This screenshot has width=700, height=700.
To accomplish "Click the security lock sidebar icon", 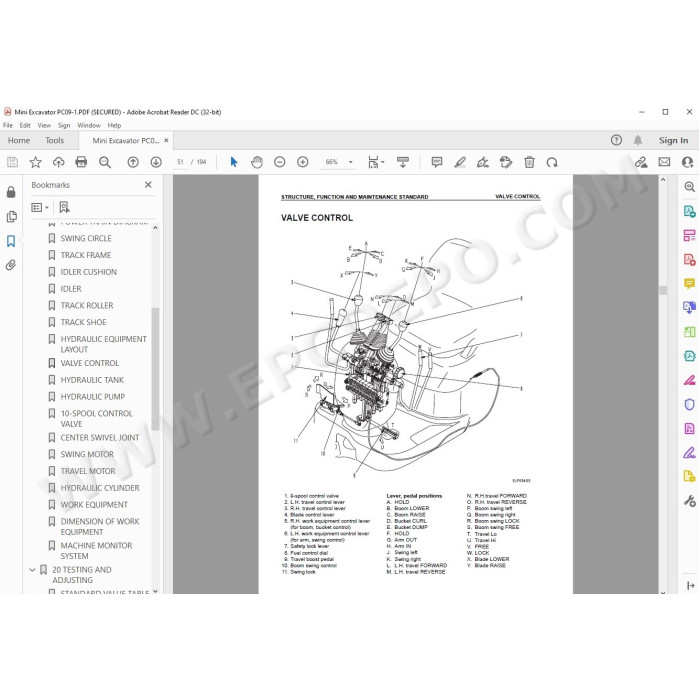I will [x=11, y=192].
